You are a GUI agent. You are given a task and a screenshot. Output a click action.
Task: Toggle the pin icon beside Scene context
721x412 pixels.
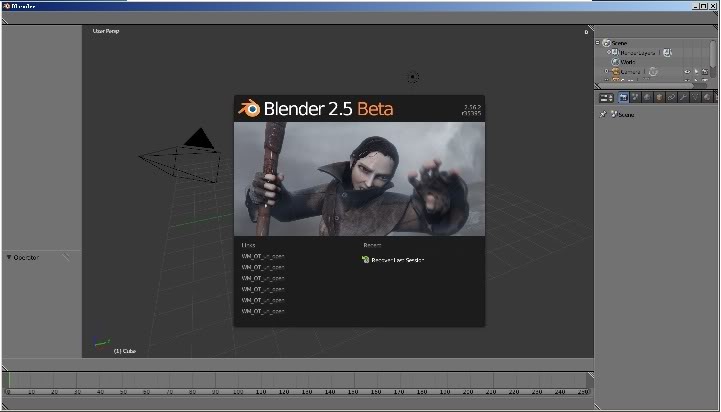[603, 114]
